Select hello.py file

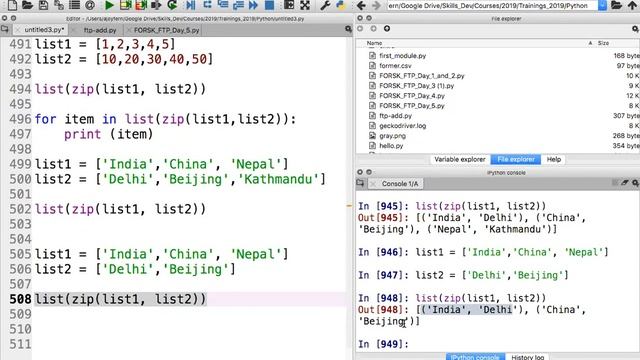pos(391,146)
